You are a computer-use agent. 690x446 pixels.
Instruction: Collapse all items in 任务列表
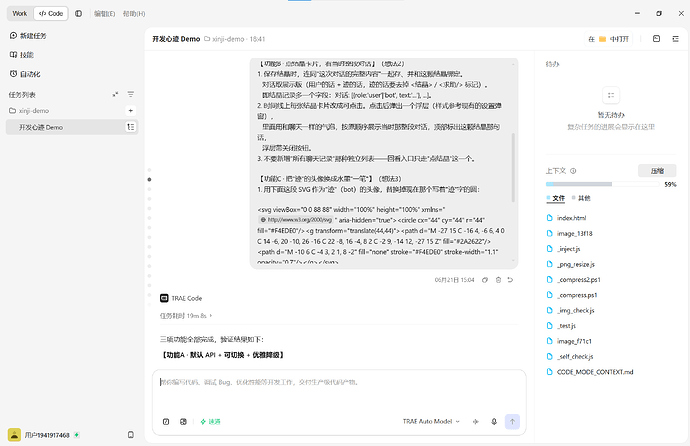coord(115,95)
